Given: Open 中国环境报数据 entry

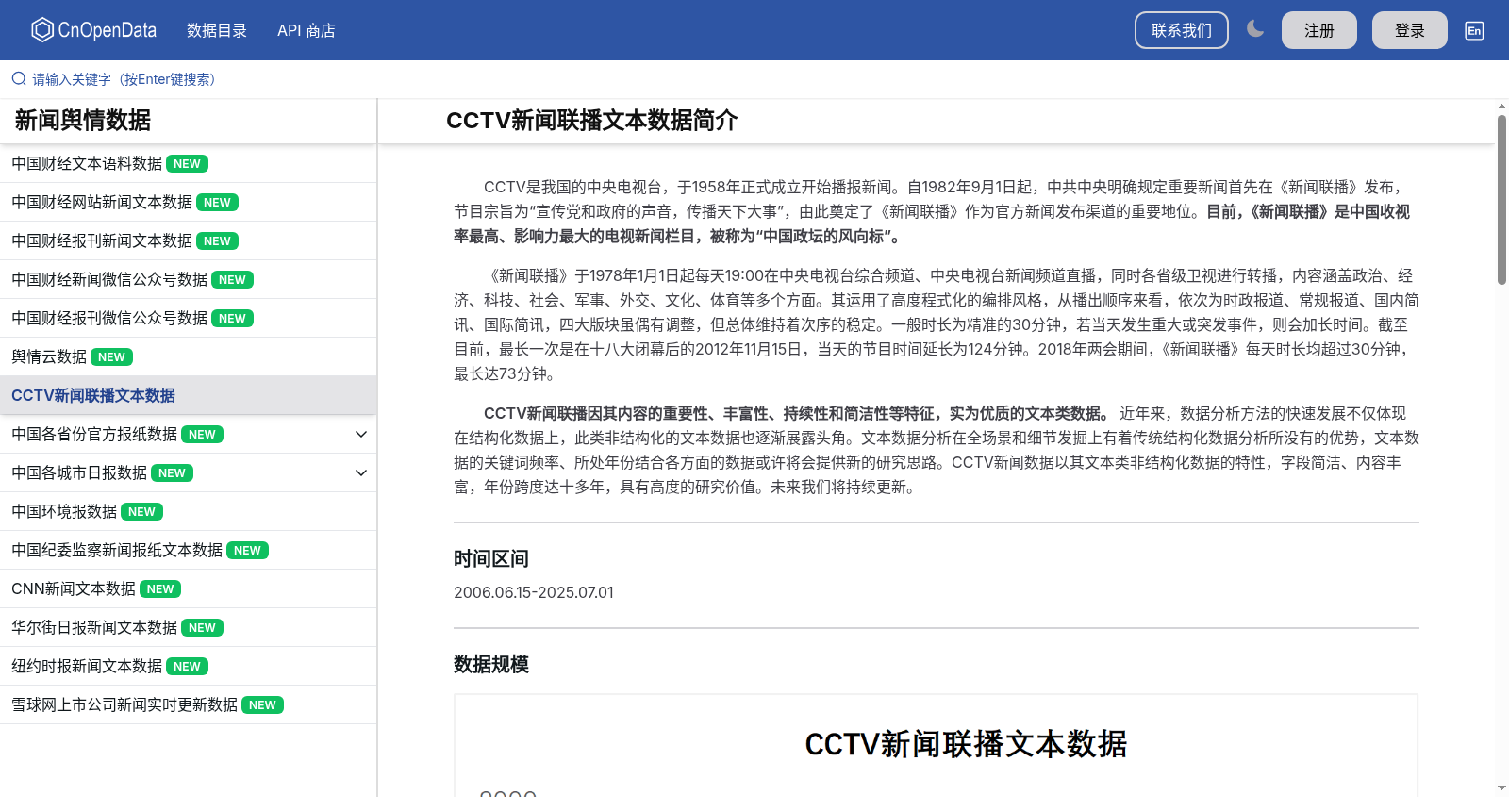Looking at the screenshot, I should [188, 512].
